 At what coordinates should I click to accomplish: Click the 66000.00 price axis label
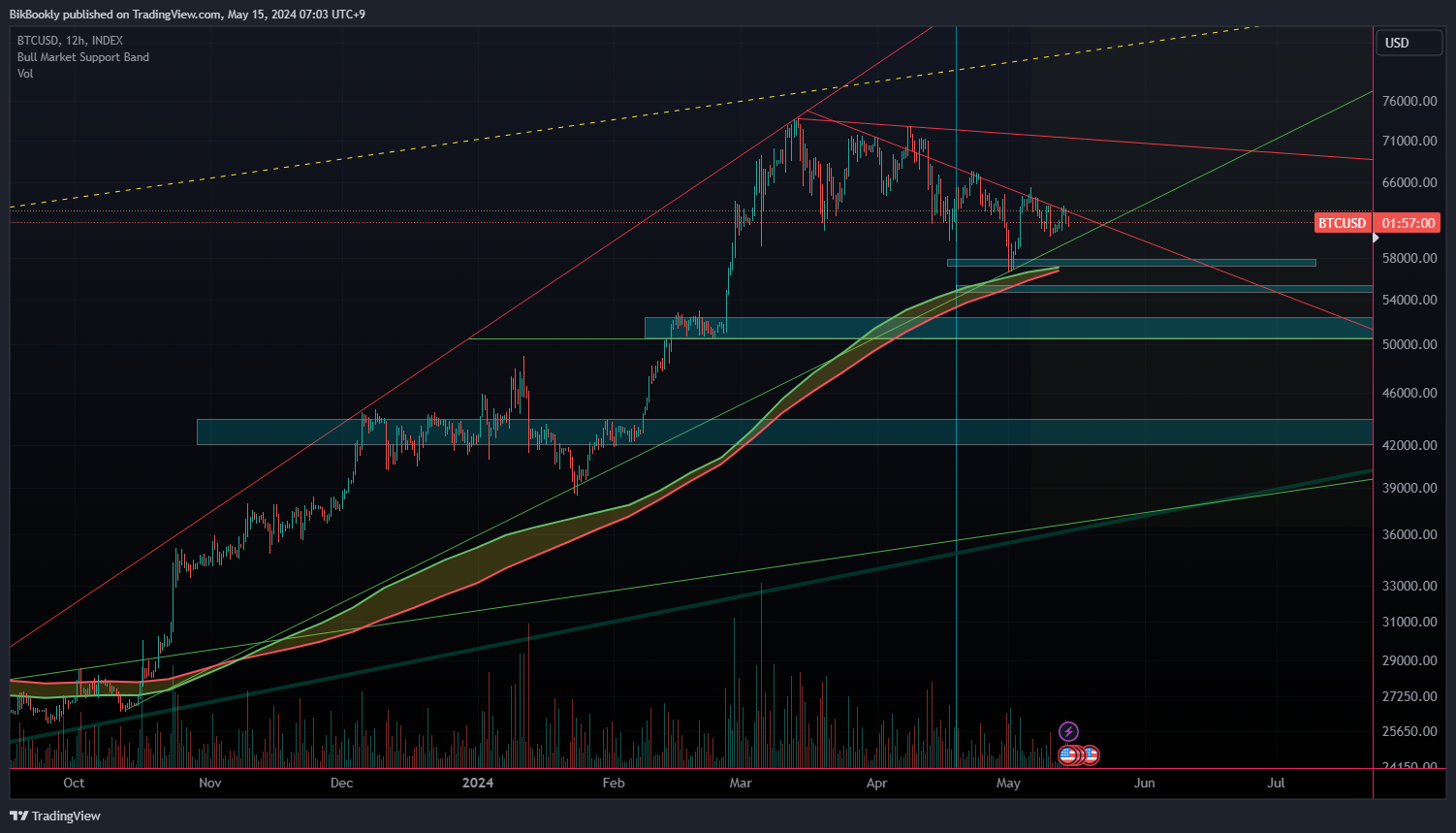pyautogui.click(x=1409, y=182)
